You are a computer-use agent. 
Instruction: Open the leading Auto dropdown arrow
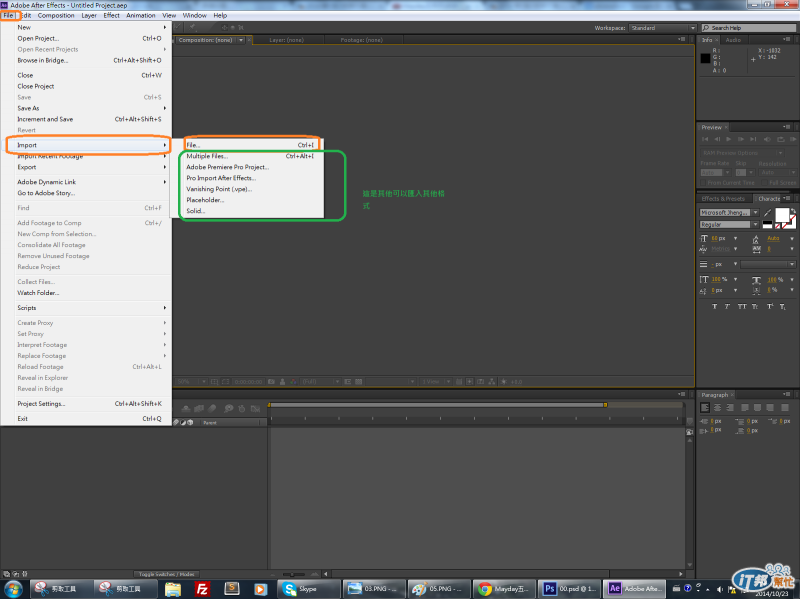tap(792, 238)
